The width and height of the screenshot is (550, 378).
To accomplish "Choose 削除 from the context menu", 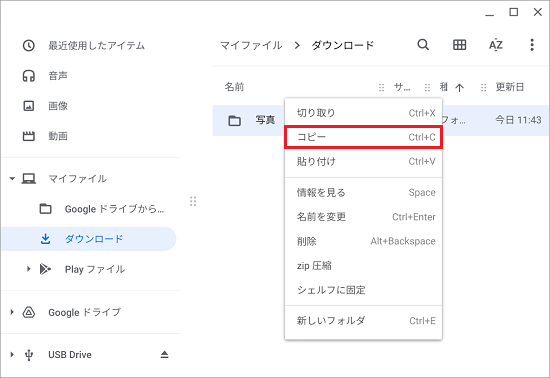I will 363,241.
